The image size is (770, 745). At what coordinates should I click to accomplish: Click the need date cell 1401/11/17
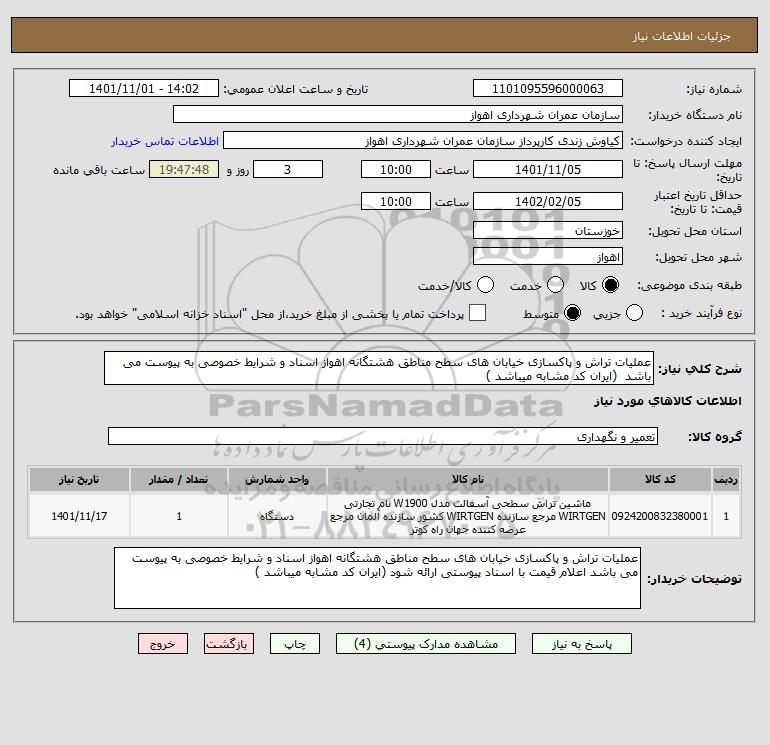(x=79, y=516)
